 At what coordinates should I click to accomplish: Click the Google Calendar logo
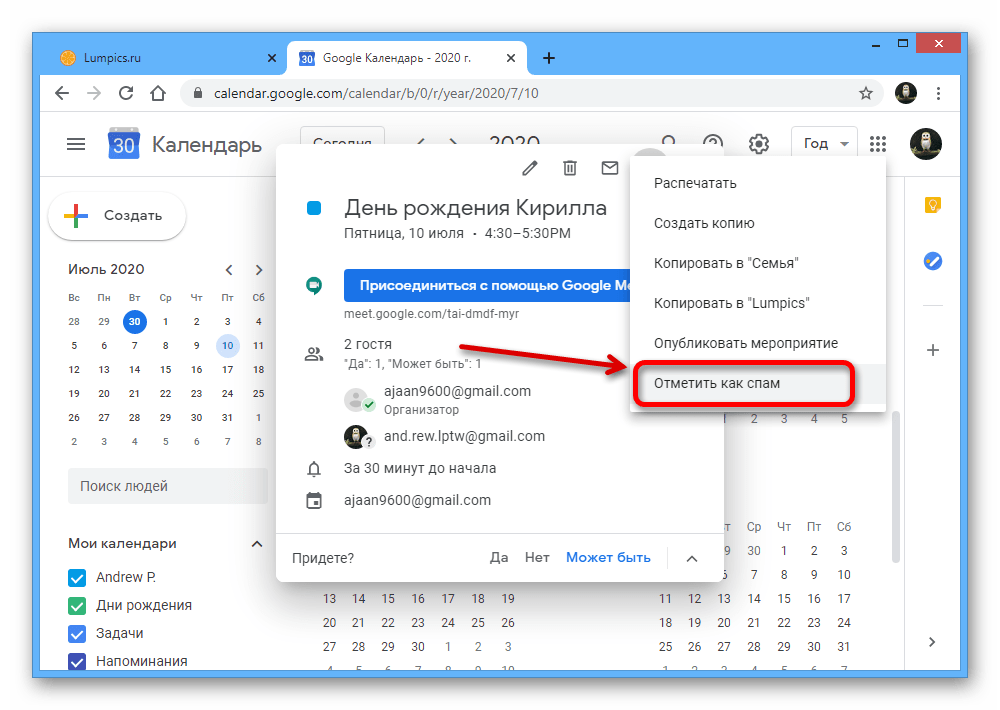(x=124, y=144)
